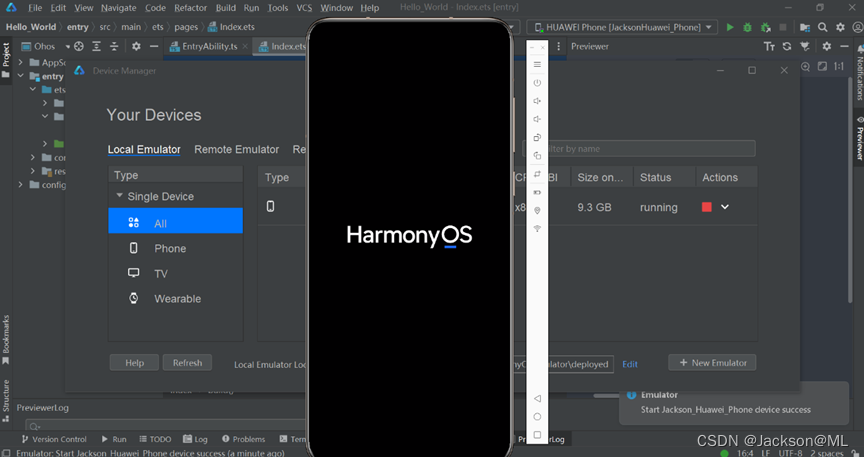This screenshot has width=864, height=457.
Task: Expand all icon in Project panel toolbar
Action: click(x=96, y=47)
